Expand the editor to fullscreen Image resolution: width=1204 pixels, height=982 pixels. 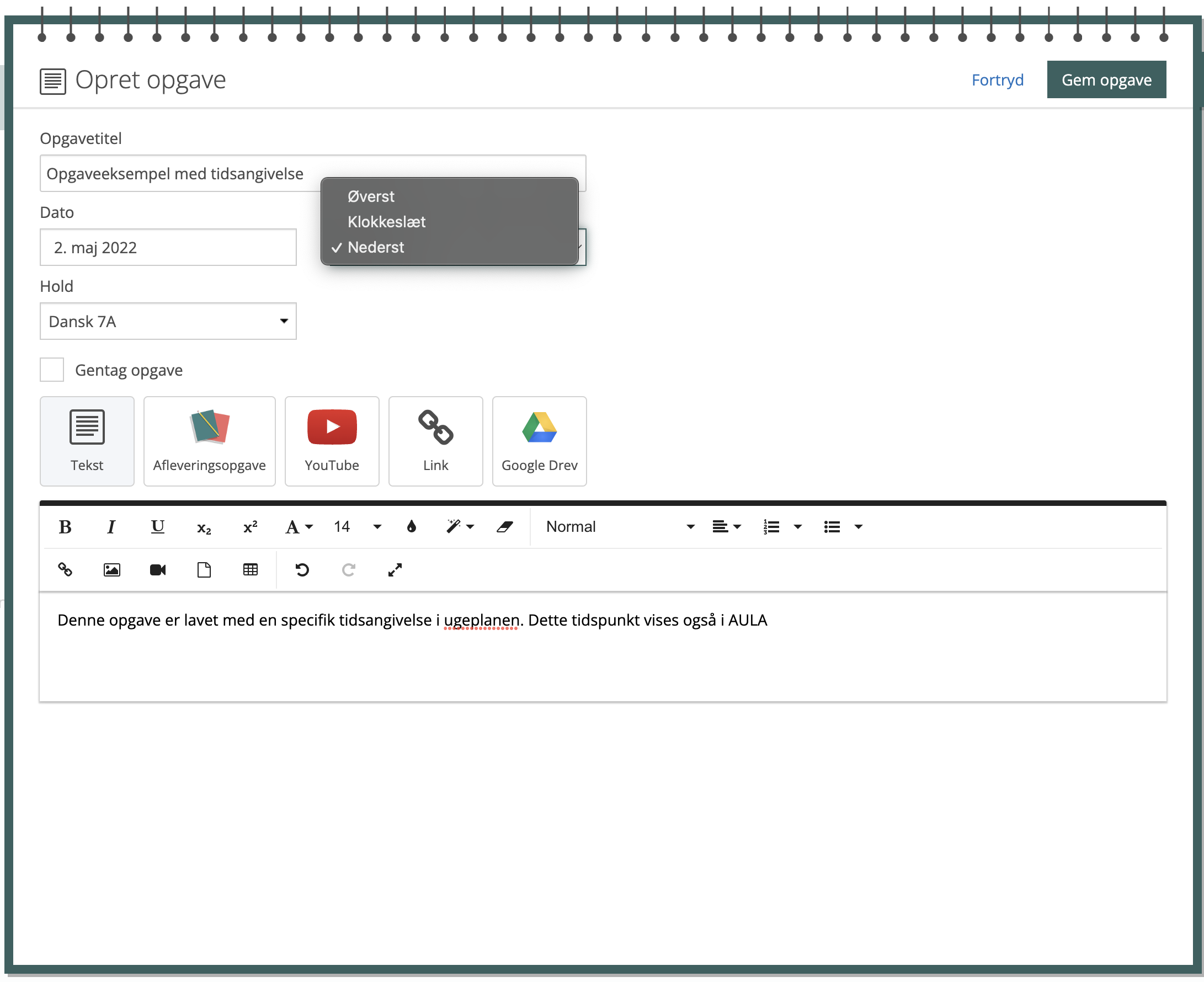[x=395, y=570]
